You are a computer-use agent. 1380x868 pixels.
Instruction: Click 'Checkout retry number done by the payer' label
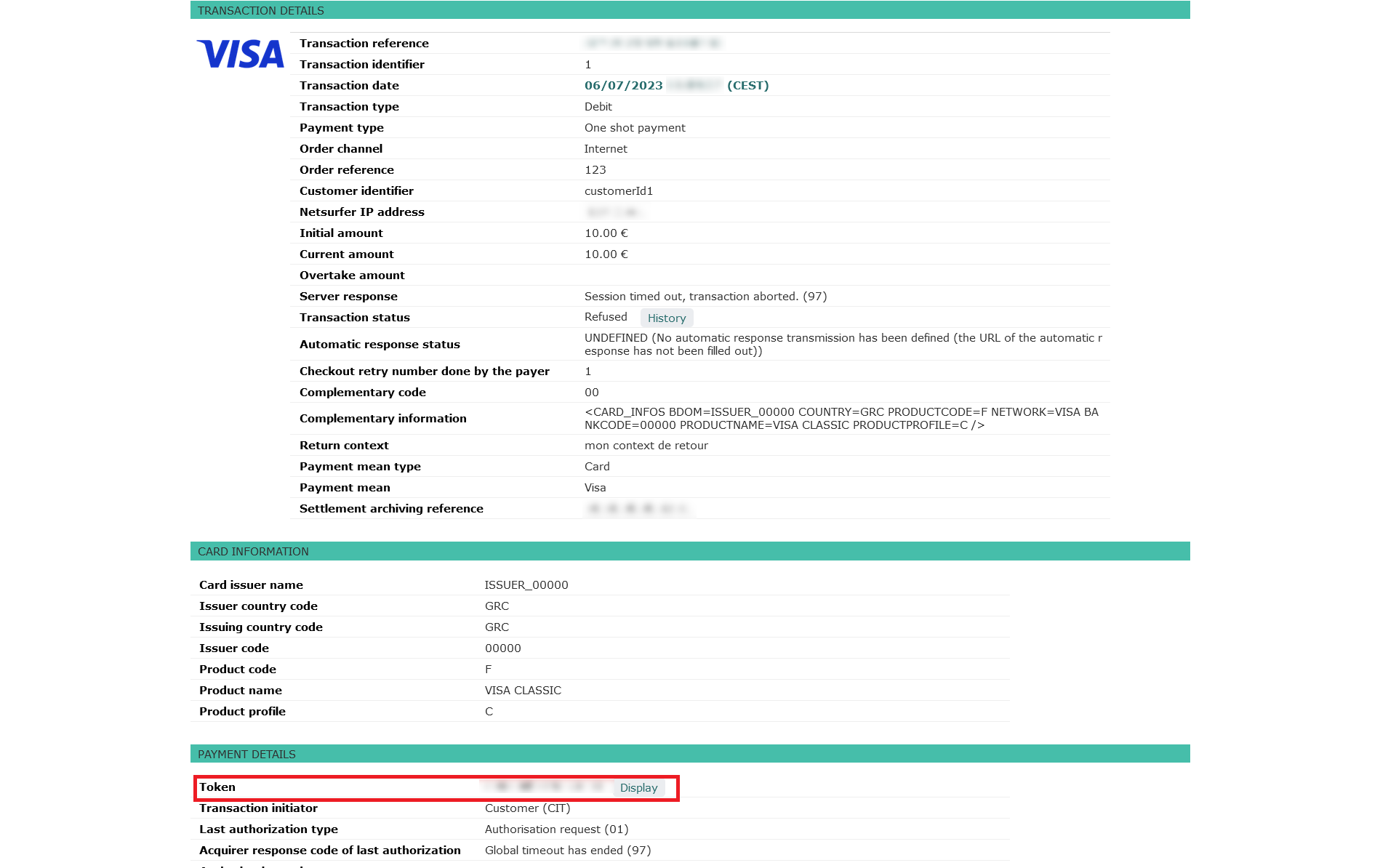pyautogui.click(x=425, y=371)
